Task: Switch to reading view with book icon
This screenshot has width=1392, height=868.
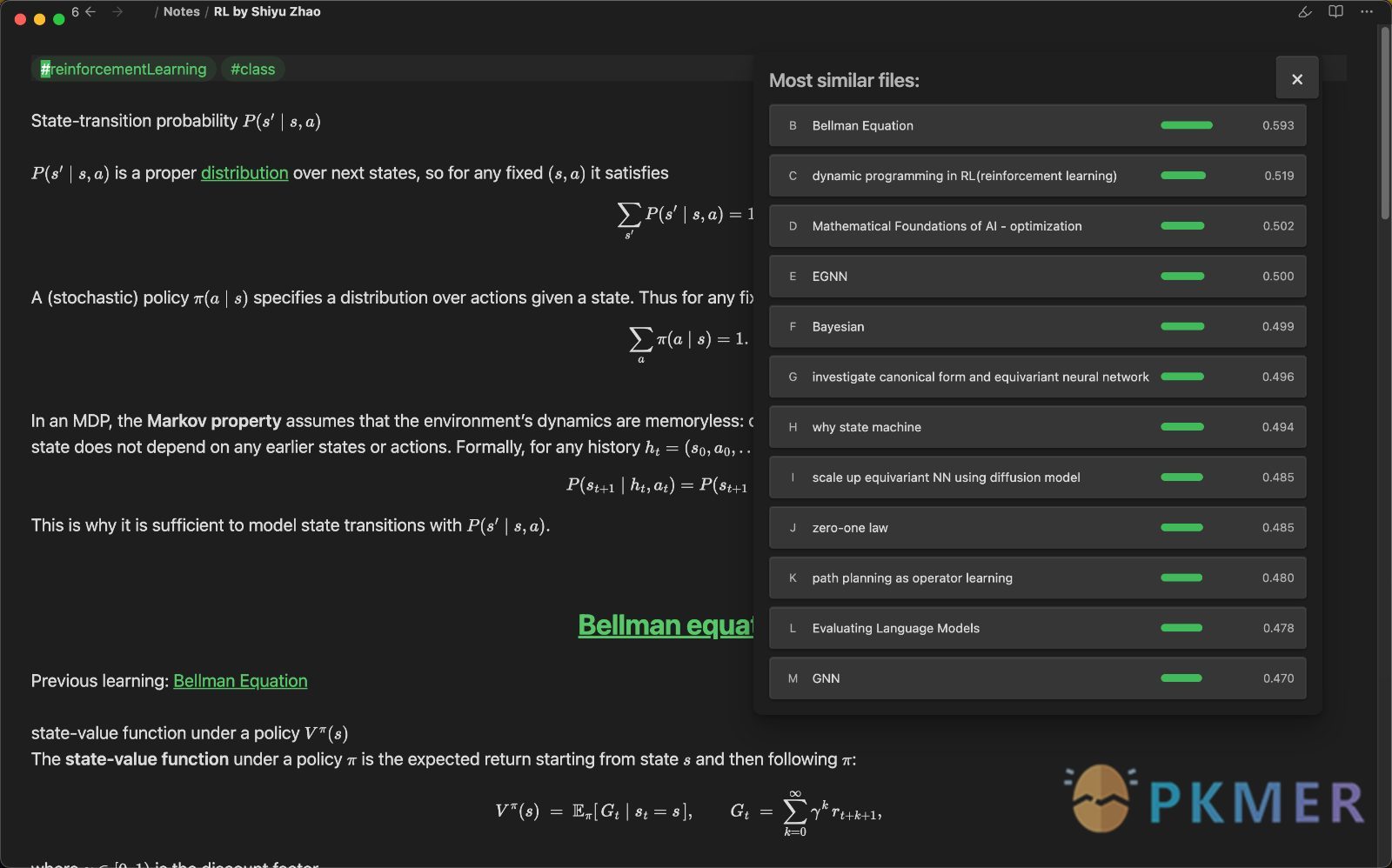Action: (x=1335, y=11)
